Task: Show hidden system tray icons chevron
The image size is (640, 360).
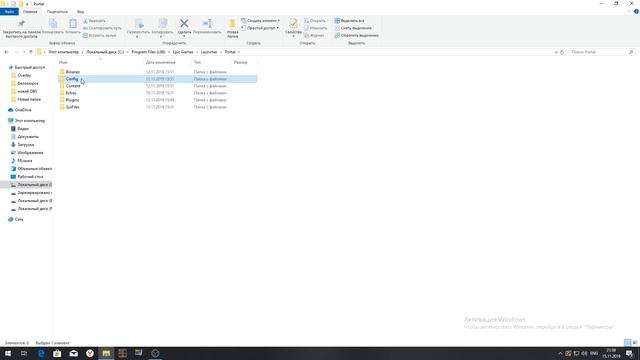Action: (x=560, y=353)
